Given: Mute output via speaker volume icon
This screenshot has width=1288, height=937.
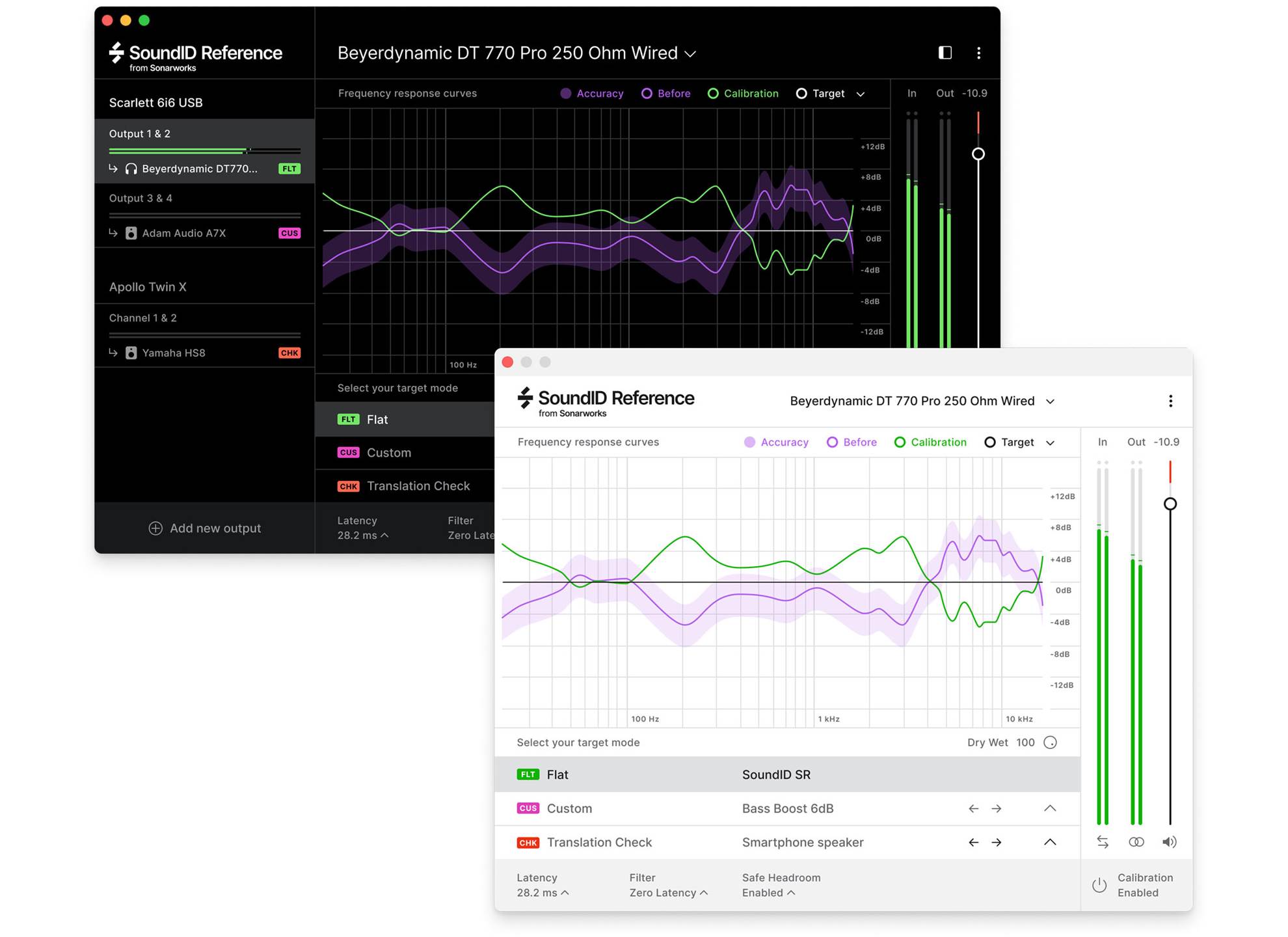Looking at the screenshot, I should [1169, 842].
